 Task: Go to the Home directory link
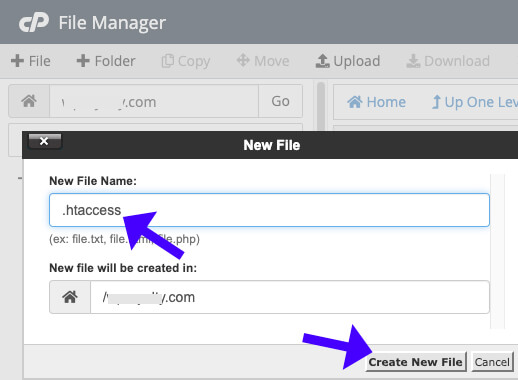pos(376,102)
